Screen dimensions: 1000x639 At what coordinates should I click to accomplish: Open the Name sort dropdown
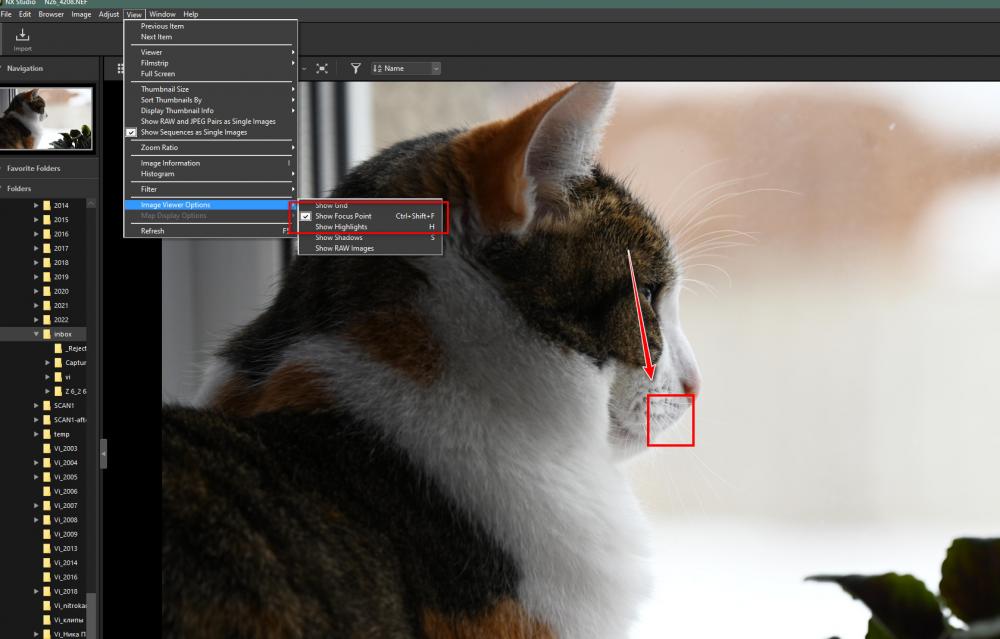(x=406, y=68)
